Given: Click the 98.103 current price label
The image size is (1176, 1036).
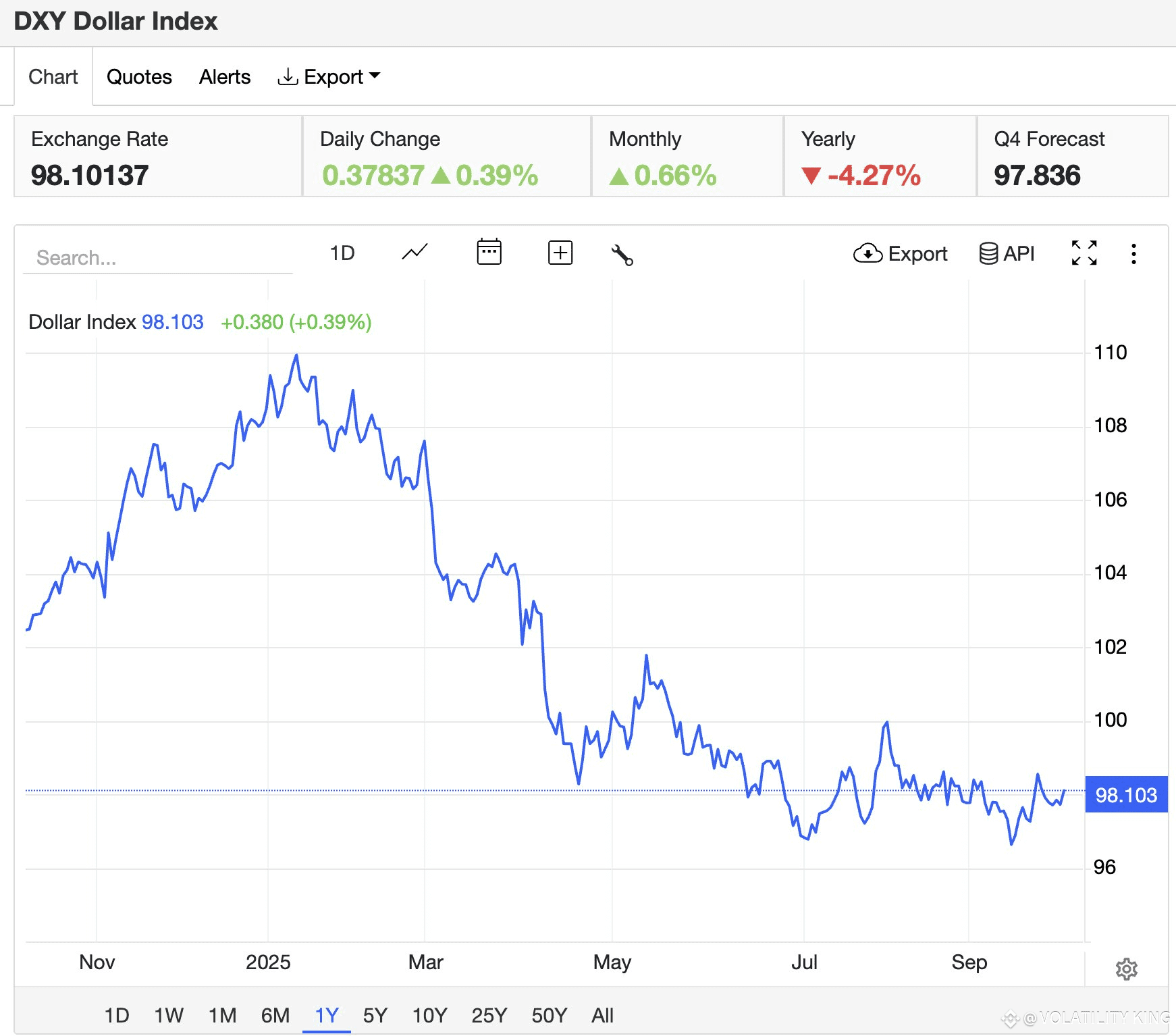Looking at the screenshot, I should (x=1126, y=795).
